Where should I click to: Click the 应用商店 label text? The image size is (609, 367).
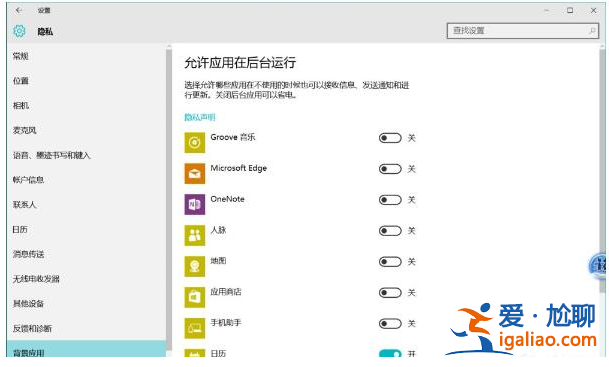[226, 292]
